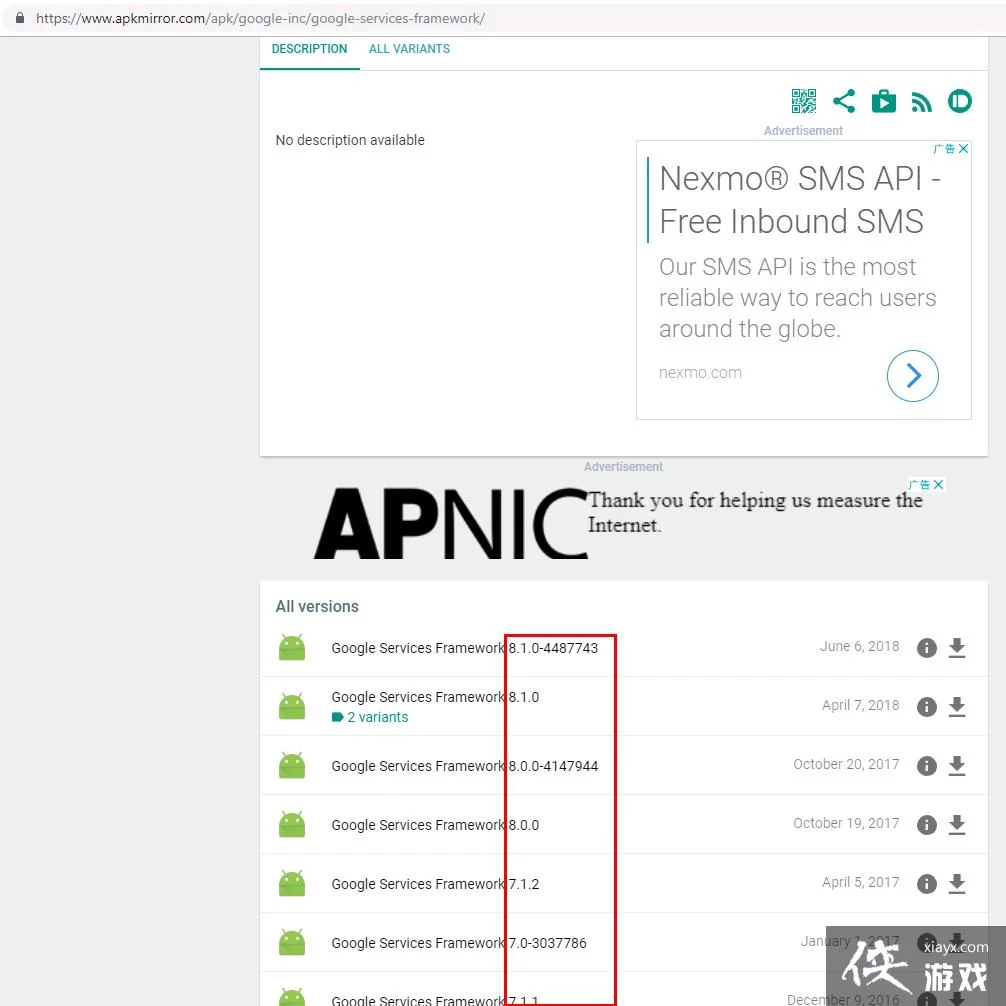The image size is (1006, 1006).
Task: Switch to the All Variants tab
Action: [409, 49]
